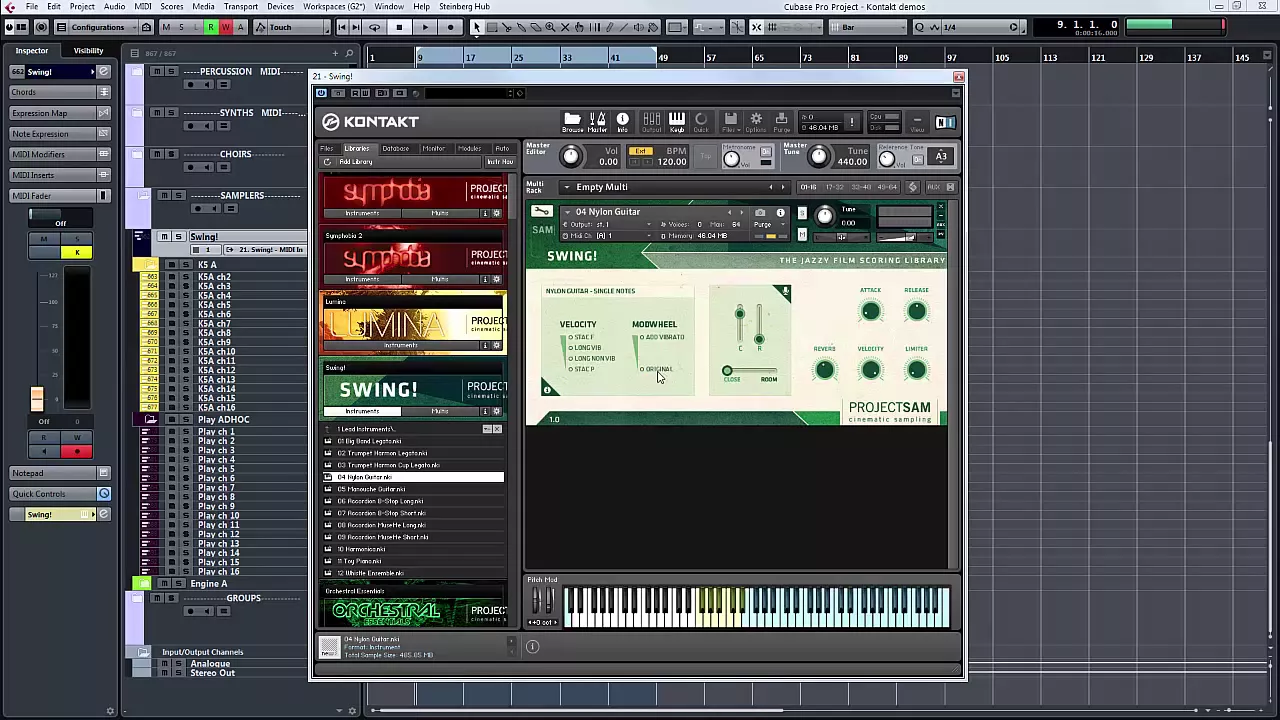Open the Bar snap type dropdown

[870, 27]
